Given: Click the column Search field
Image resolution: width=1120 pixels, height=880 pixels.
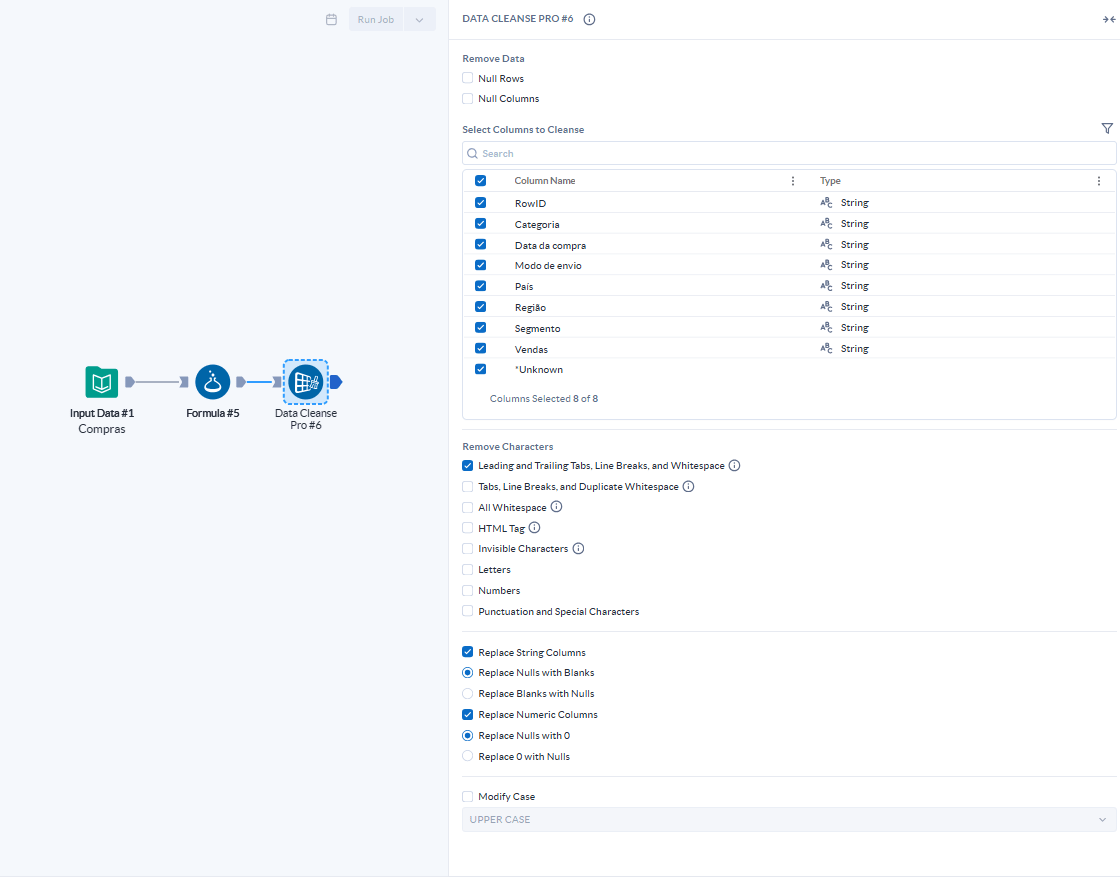Looking at the screenshot, I should tap(788, 153).
